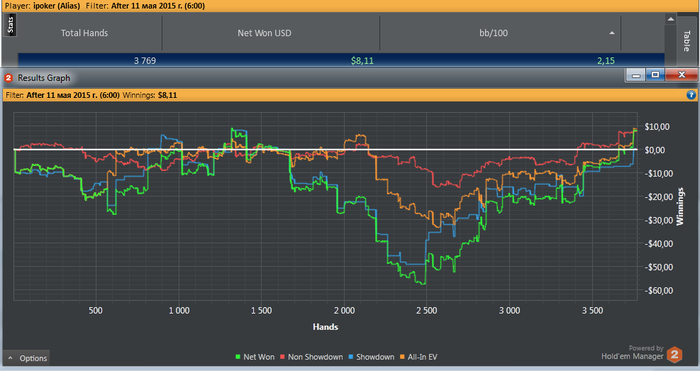Click Winnings: $8,11 in graph filter bar
The image size is (700, 371).
pyautogui.click(x=150, y=95)
